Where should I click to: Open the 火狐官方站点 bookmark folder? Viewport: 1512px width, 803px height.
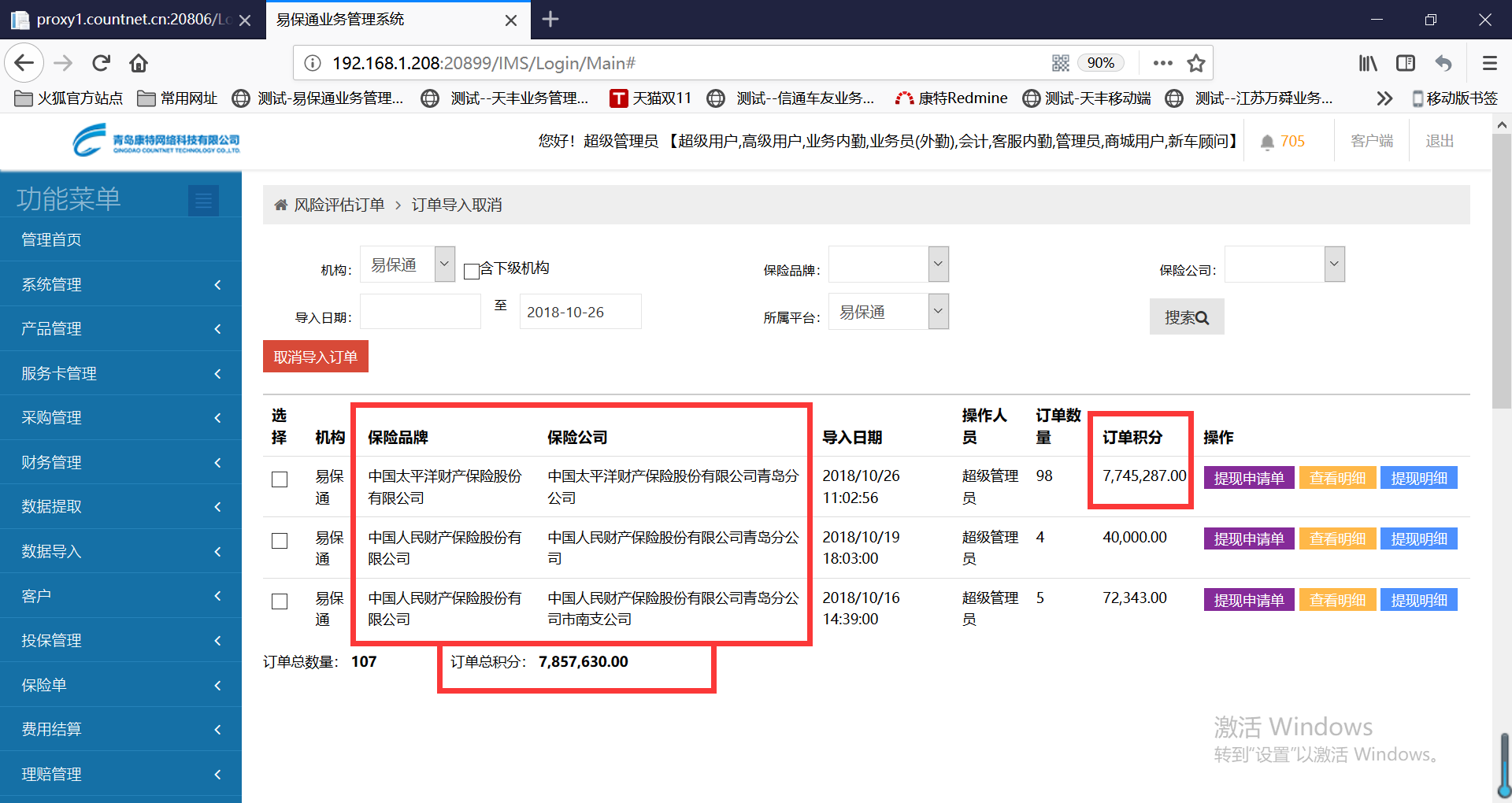click(x=69, y=98)
